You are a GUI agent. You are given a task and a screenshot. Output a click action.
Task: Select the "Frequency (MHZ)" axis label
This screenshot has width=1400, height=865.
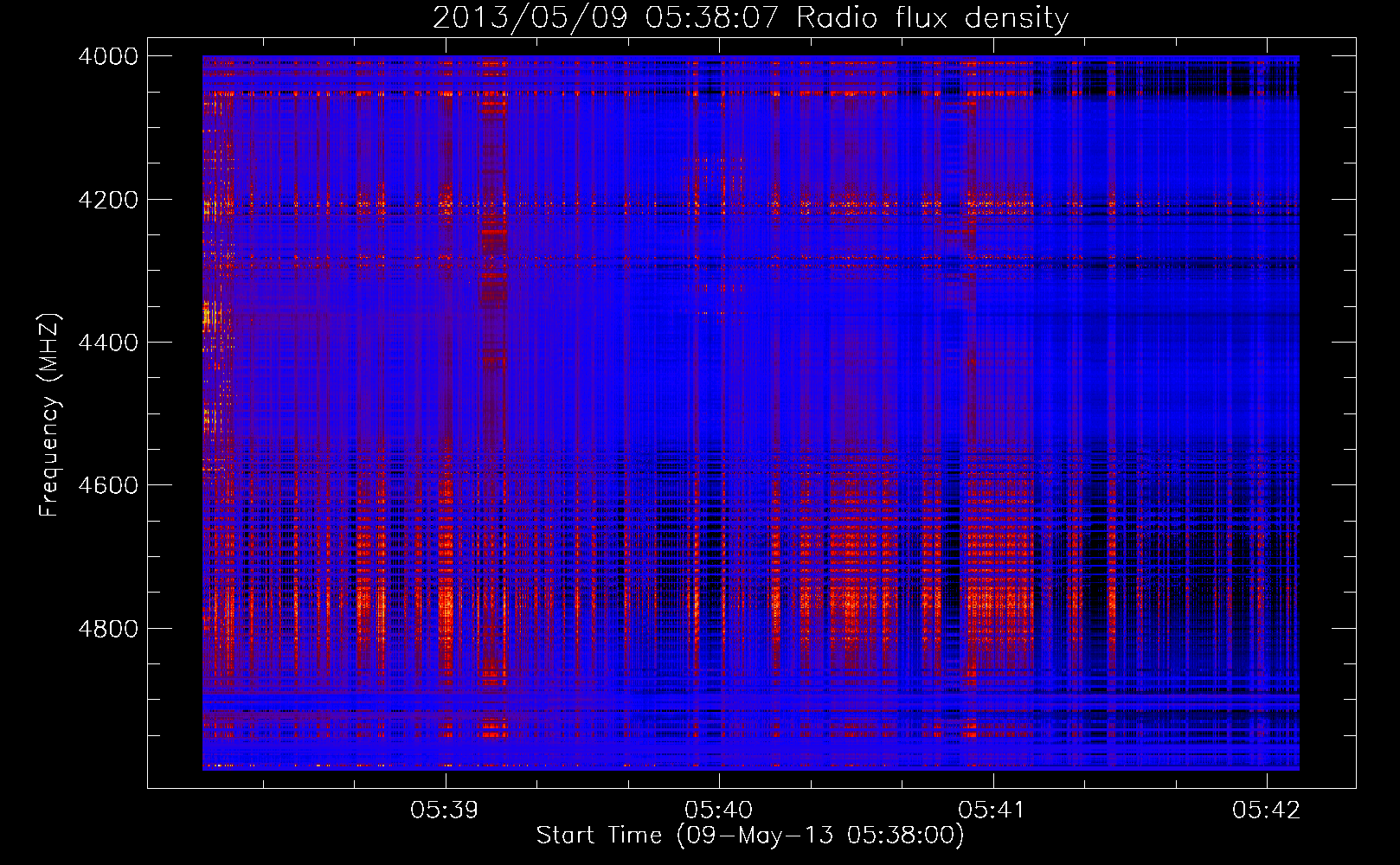49,415
